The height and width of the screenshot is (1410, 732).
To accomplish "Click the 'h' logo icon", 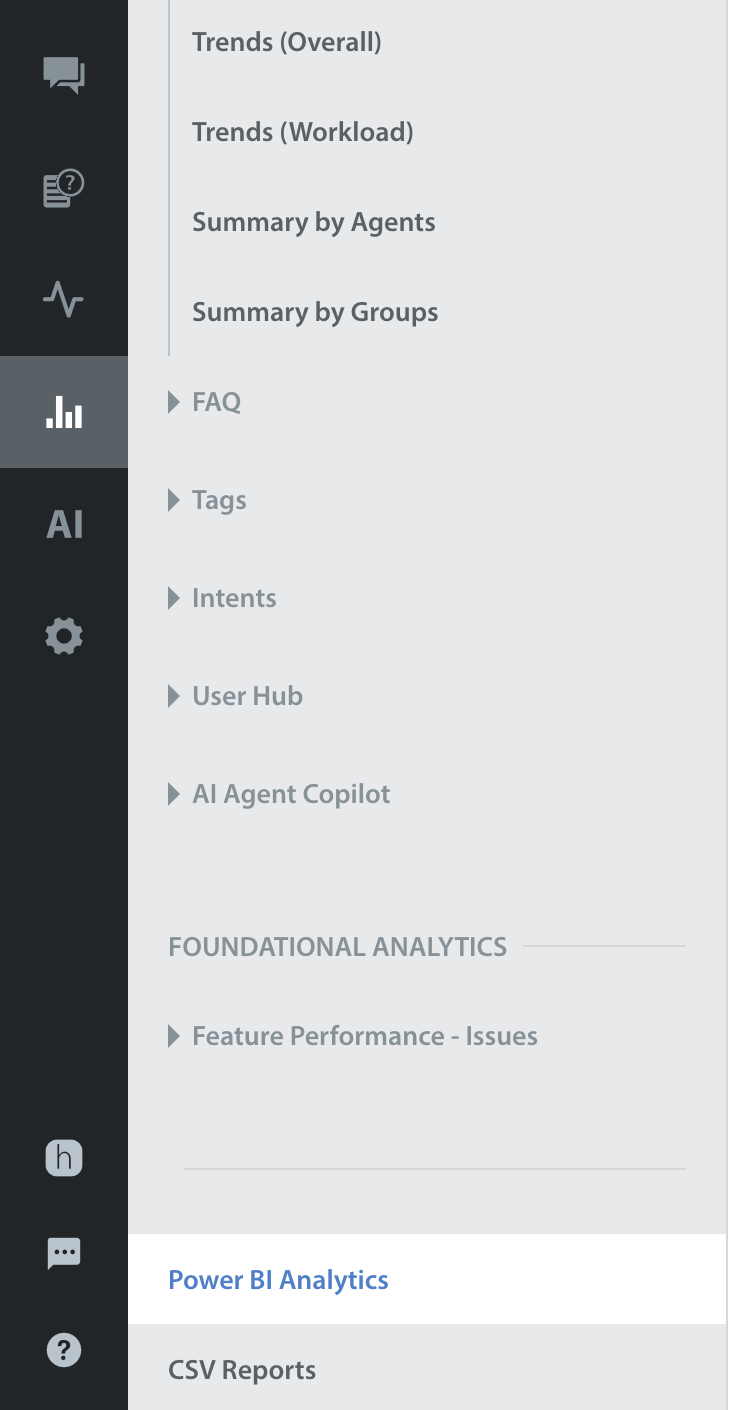I will click(64, 1159).
